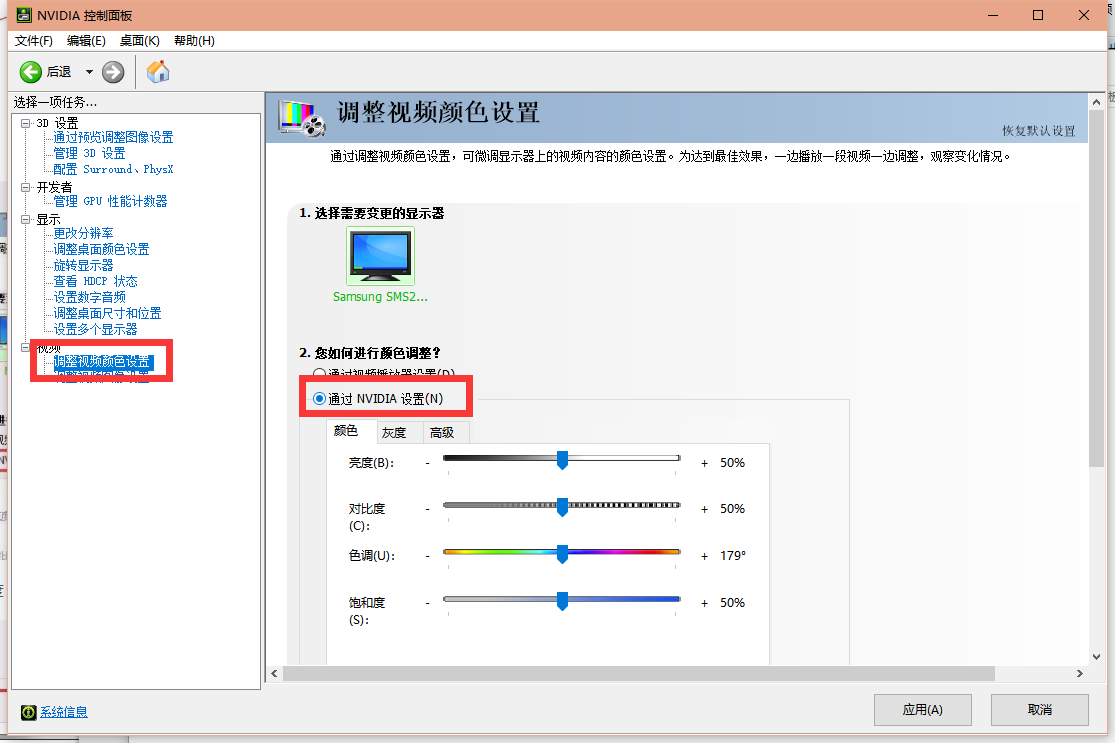Select the 通过 NVIDIA 设置 radio button
The height and width of the screenshot is (743, 1115).
[320, 399]
